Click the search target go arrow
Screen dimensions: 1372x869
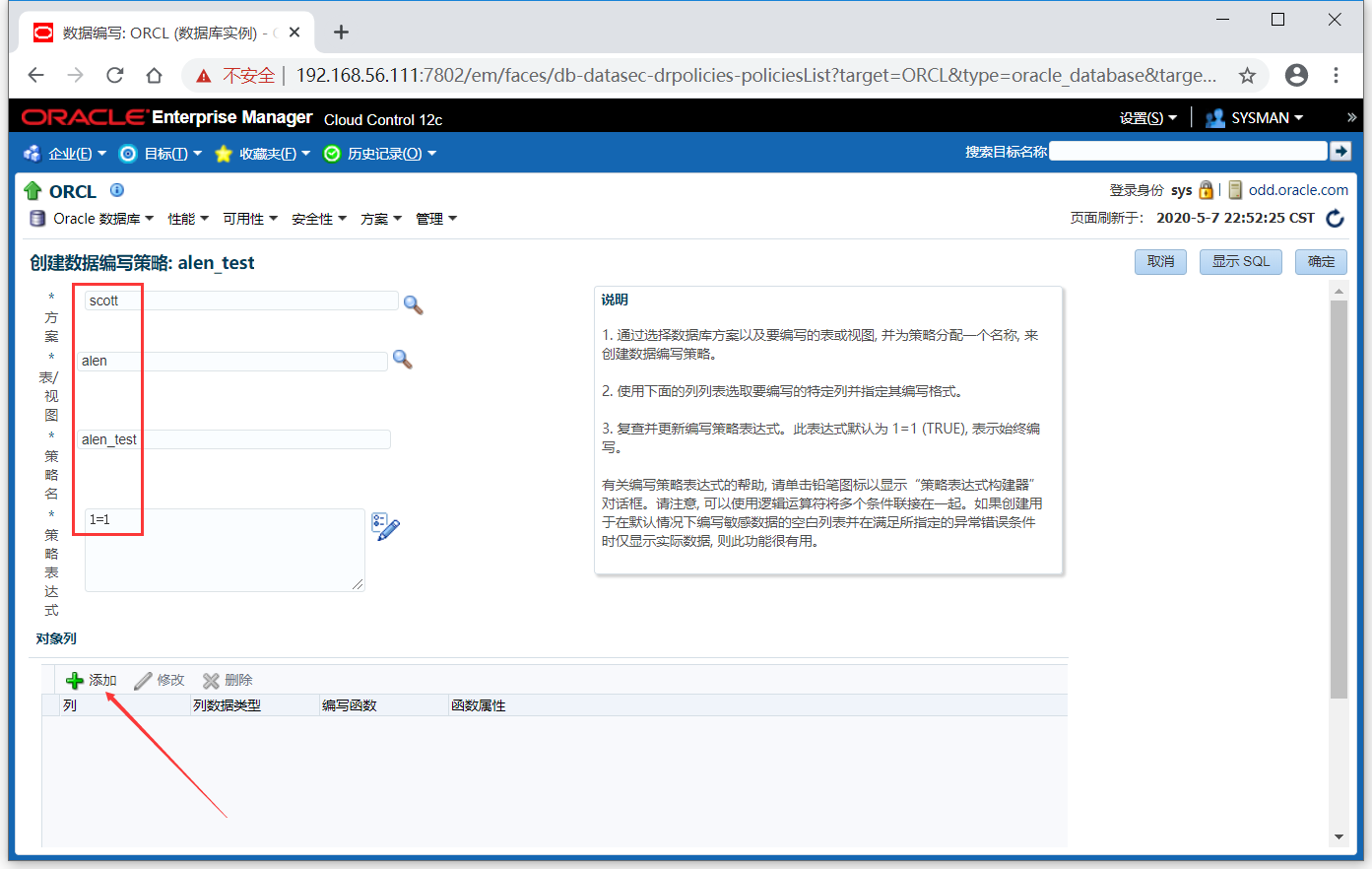point(1339,151)
